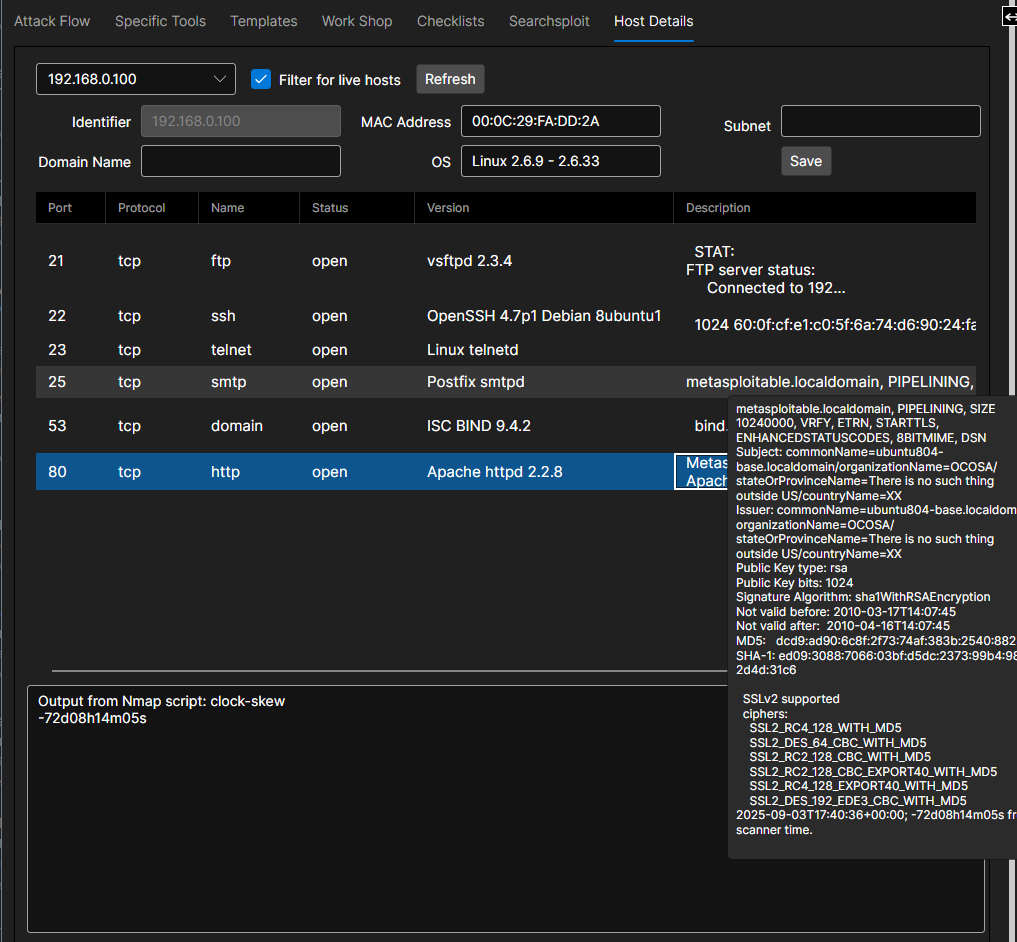The height and width of the screenshot is (942, 1017).
Task: Switch to the Attack Flow tab
Action: point(54,21)
